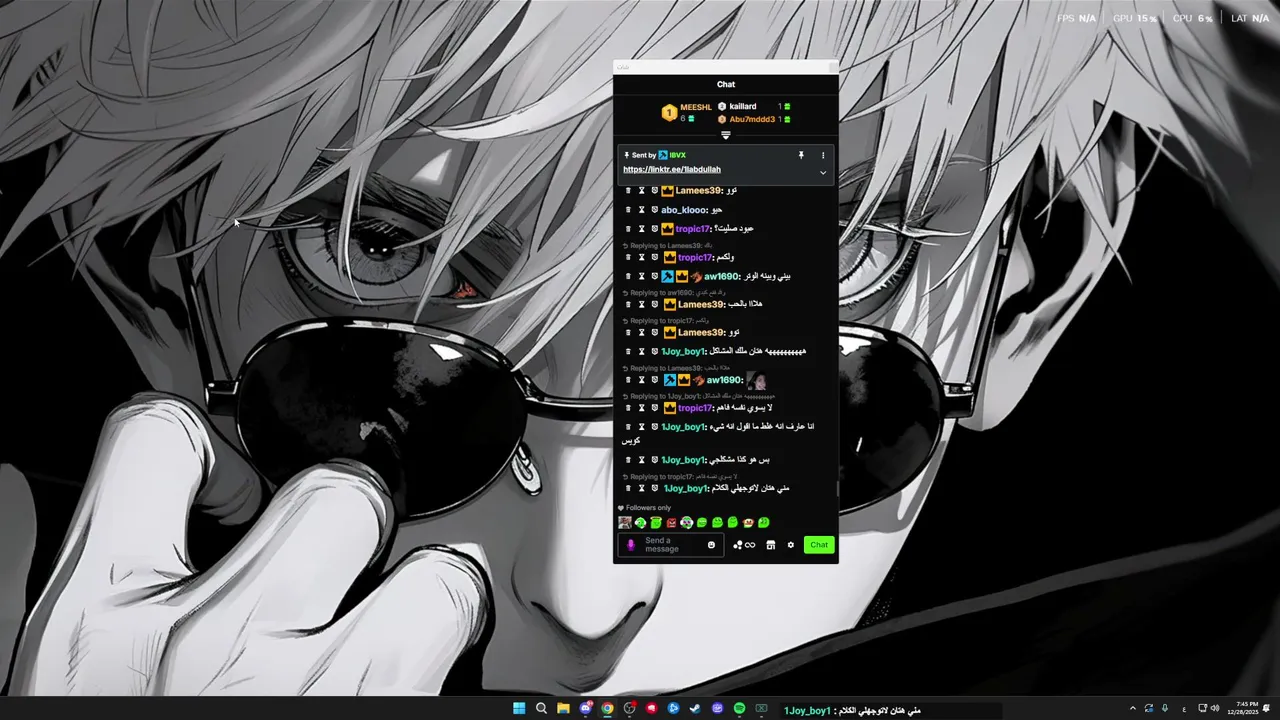Timeout user abo_klooo with hourglass icon
Image resolution: width=1280 pixels, height=720 pixels.
pyautogui.click(x=642, y=210)
